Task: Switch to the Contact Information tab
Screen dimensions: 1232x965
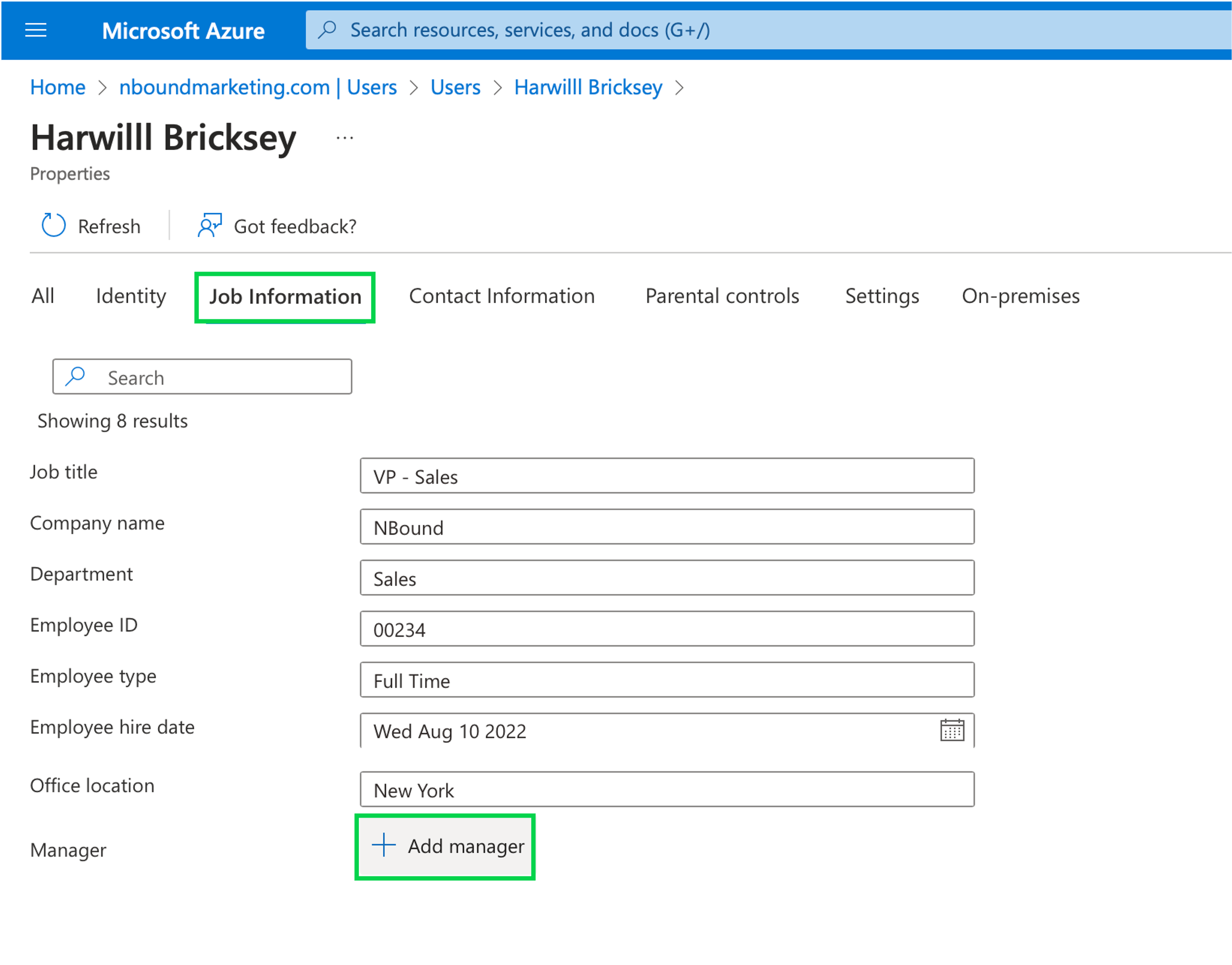Action: [x=502, y=296]
